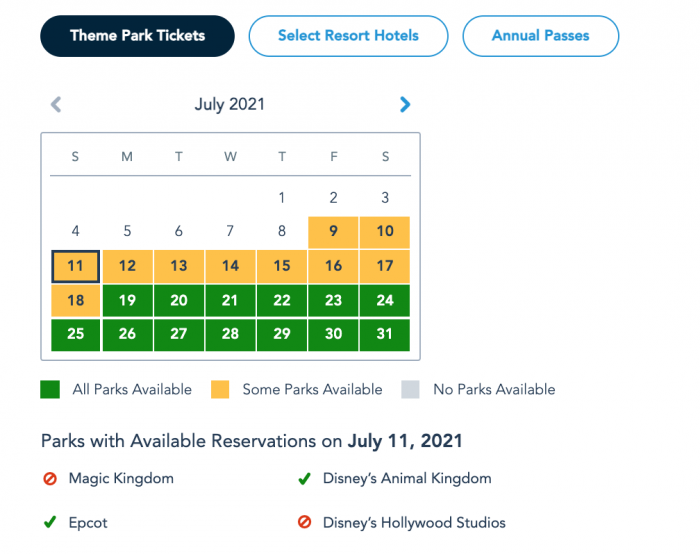700x554 pixels.
Task: Switch to the Annual Passes tab
Action: (x=540, y=36)
